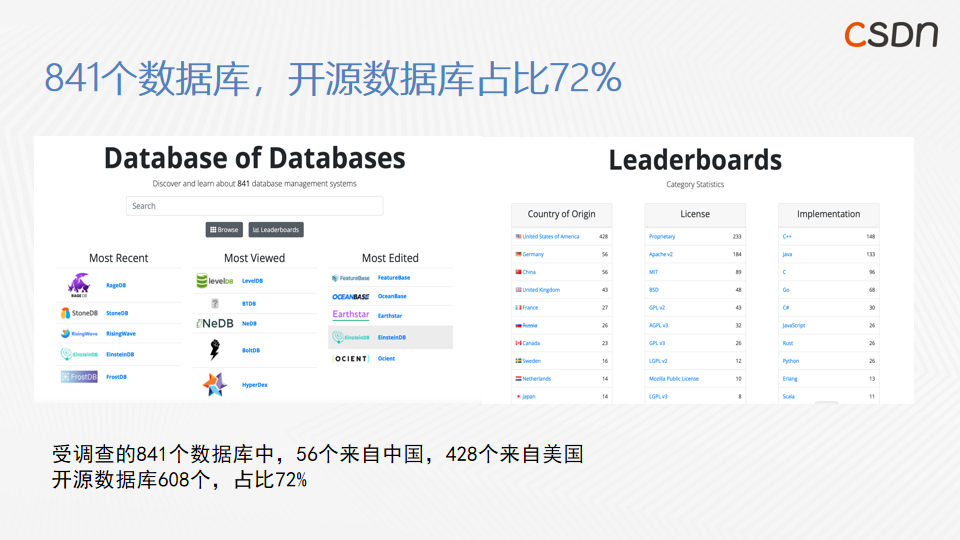Open the OceanBase link
Image resolution: width=960 pixels, height=540 pixels.
pyautogui.click(x=392, y=296)
